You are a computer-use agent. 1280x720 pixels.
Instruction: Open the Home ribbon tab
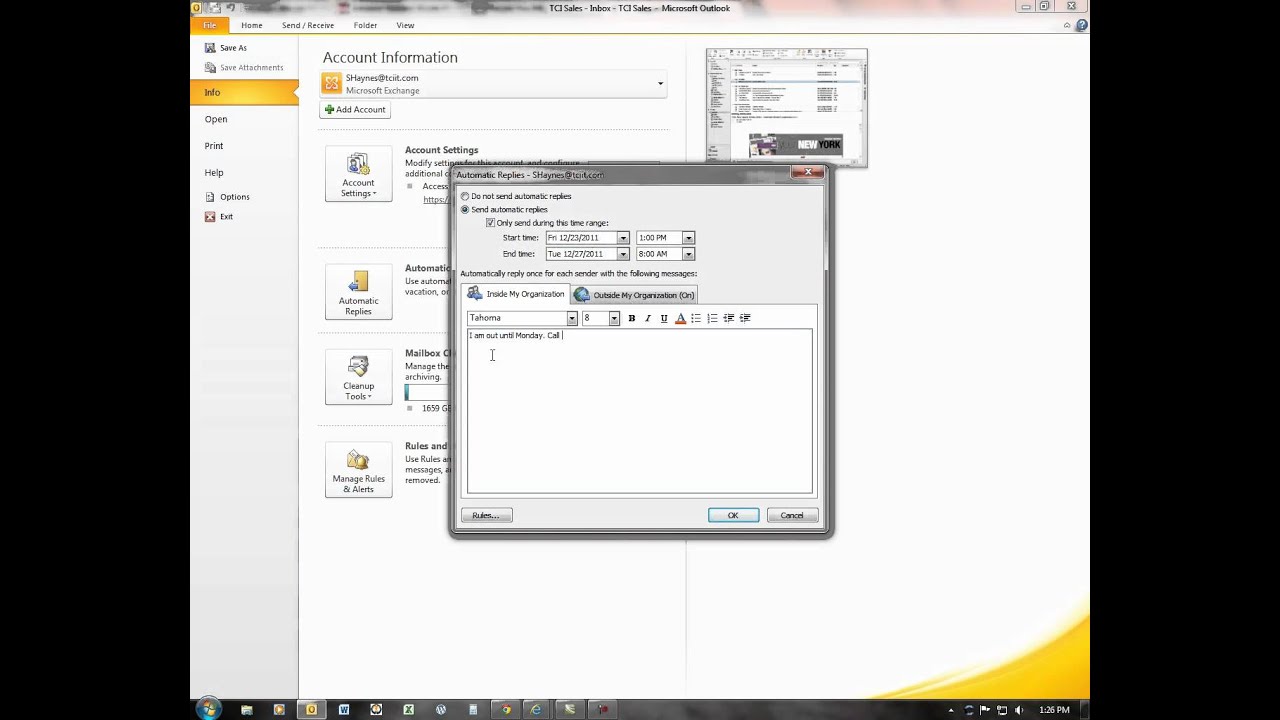251,25
